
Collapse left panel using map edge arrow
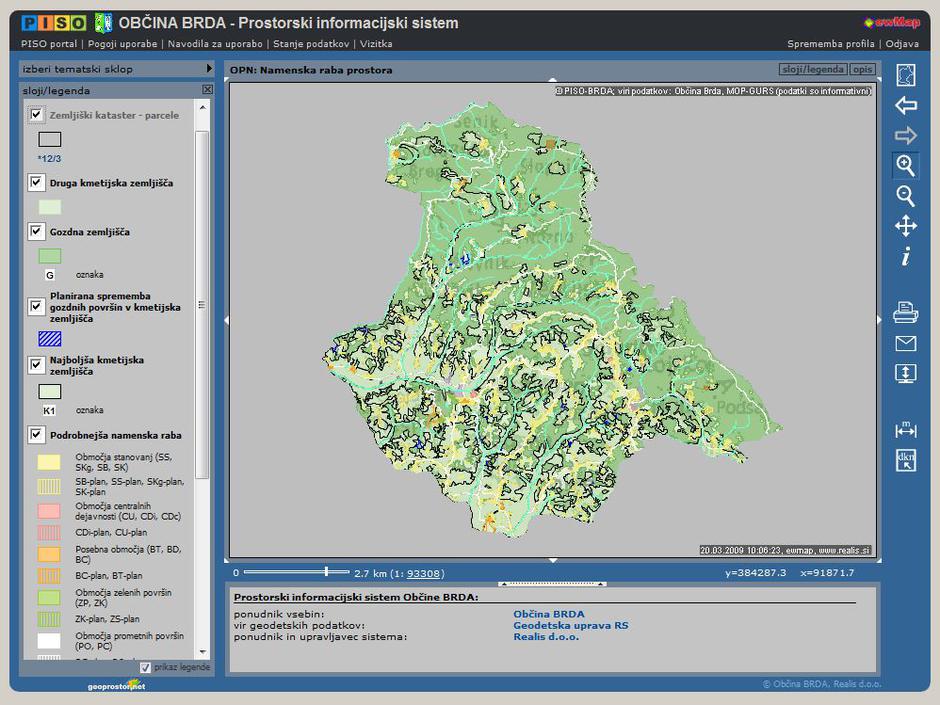226,320
